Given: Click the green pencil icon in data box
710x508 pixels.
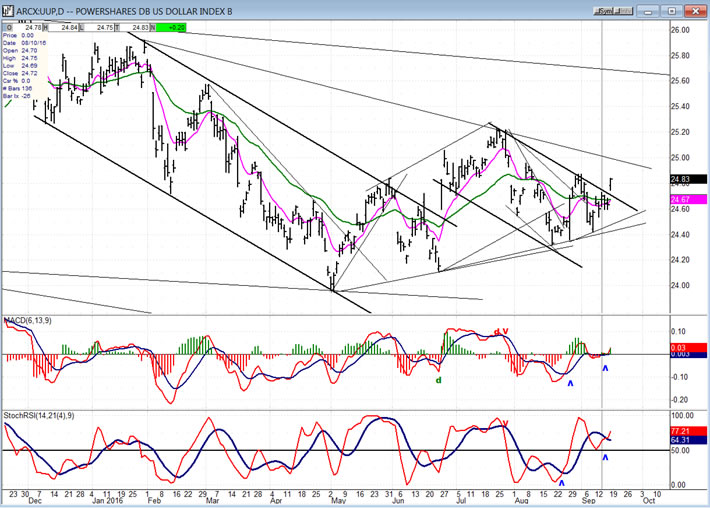Looking at the screenshot, I should tap(8, 98).
